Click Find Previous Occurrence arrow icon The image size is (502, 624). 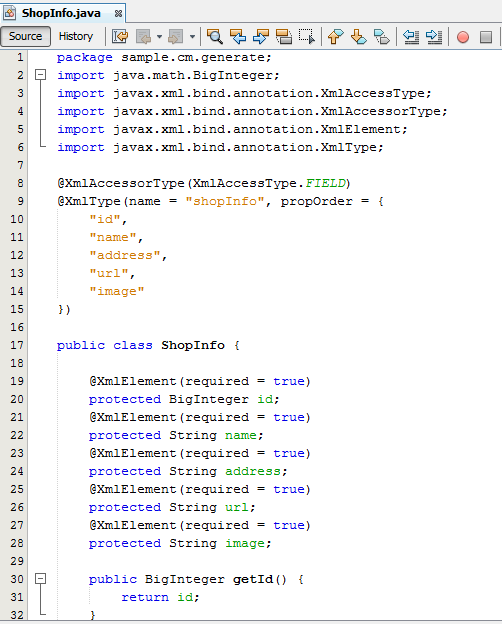pos(238,37)
